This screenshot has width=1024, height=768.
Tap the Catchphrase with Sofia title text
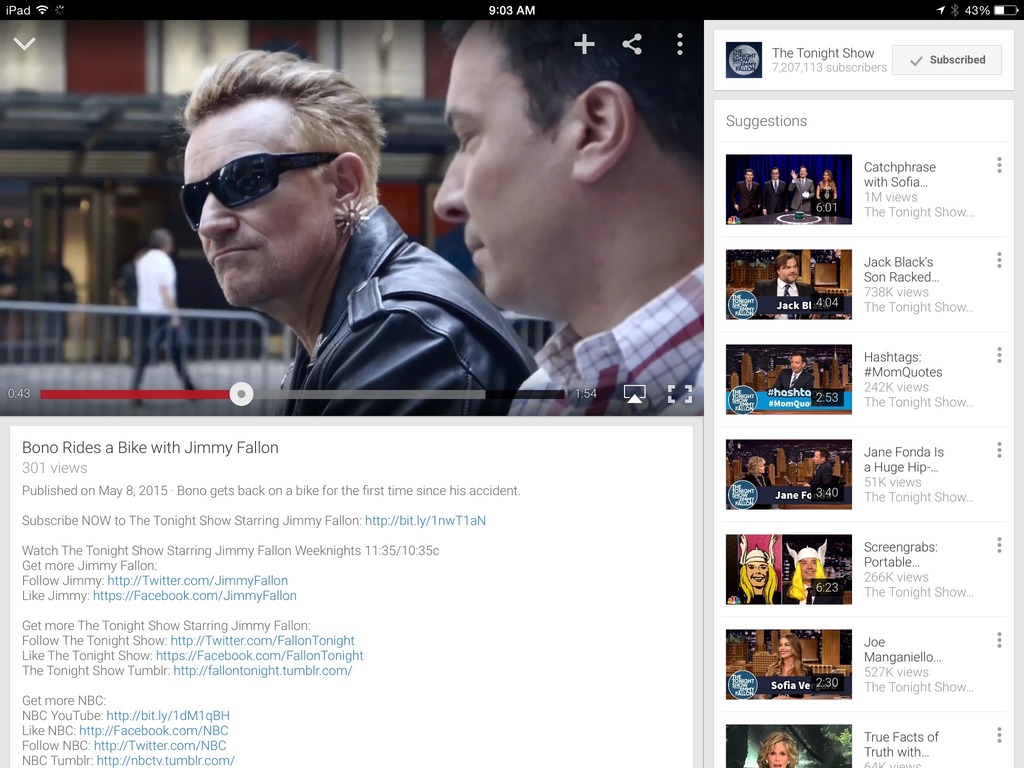899,174
